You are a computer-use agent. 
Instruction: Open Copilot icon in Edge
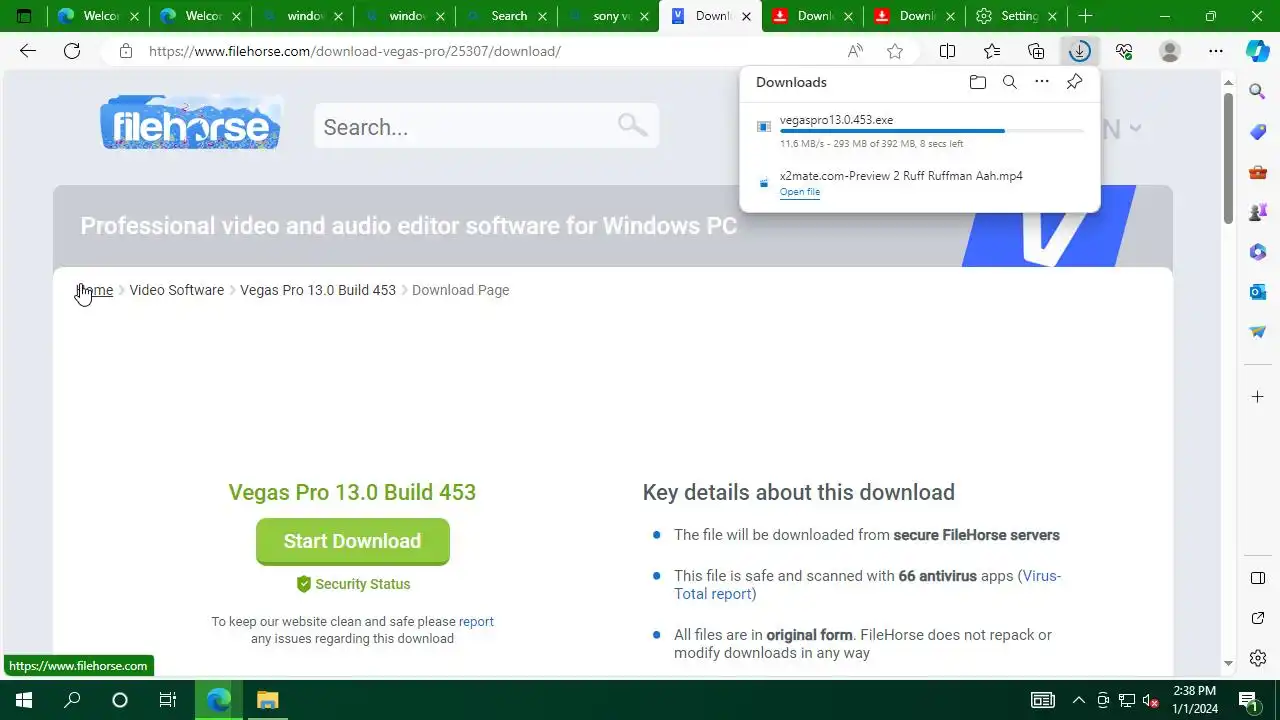pyautogui.click(x=1258, y=51)
